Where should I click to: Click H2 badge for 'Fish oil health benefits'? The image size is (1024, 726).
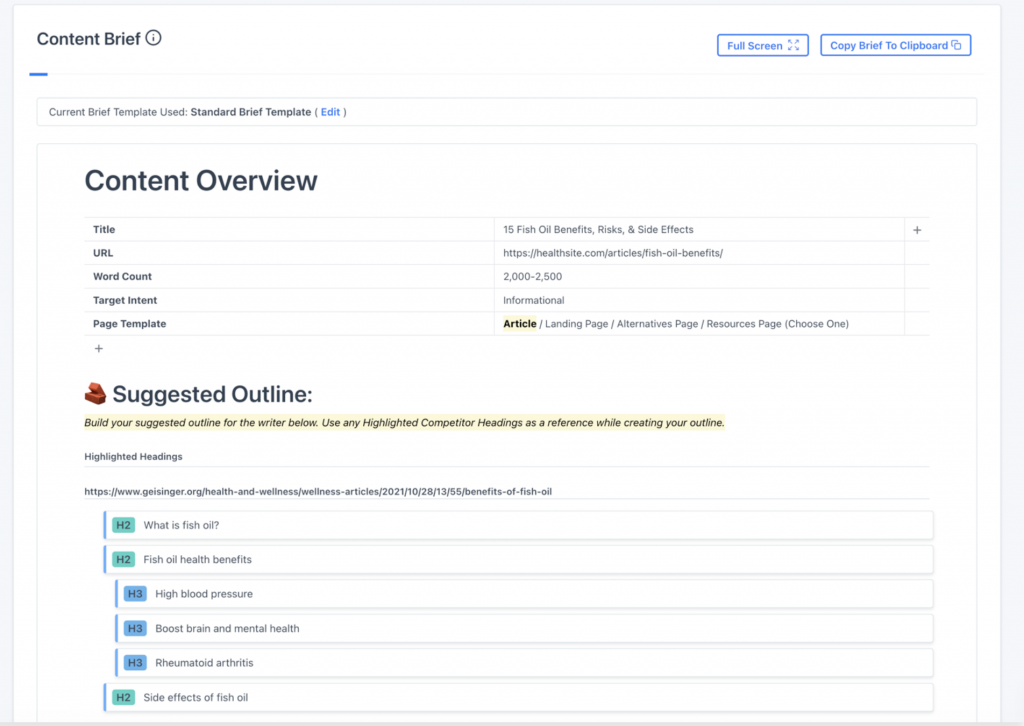click(123, 560)
